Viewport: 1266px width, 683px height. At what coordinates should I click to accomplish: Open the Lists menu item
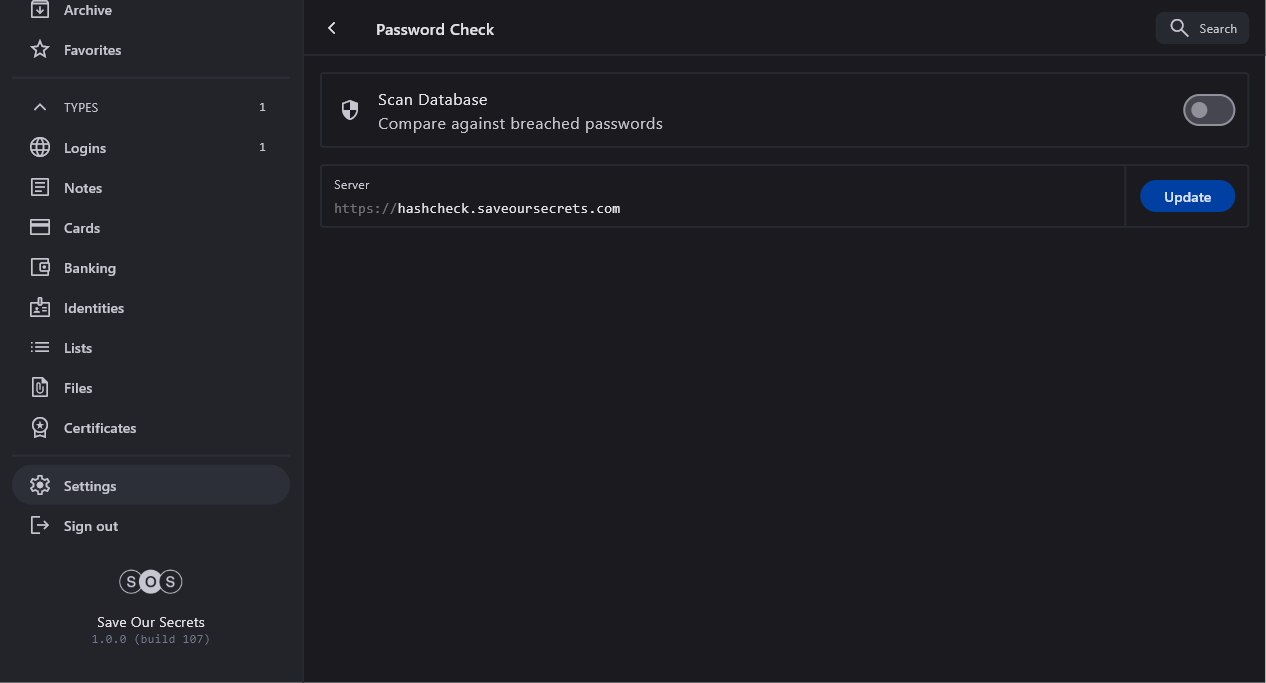(78, 348)
